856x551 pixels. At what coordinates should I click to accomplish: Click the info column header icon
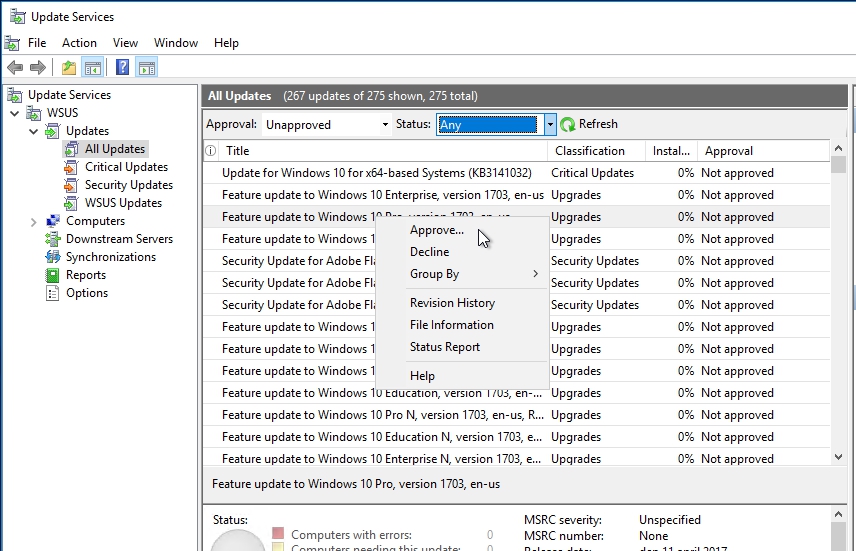click(x=211, y=151)
